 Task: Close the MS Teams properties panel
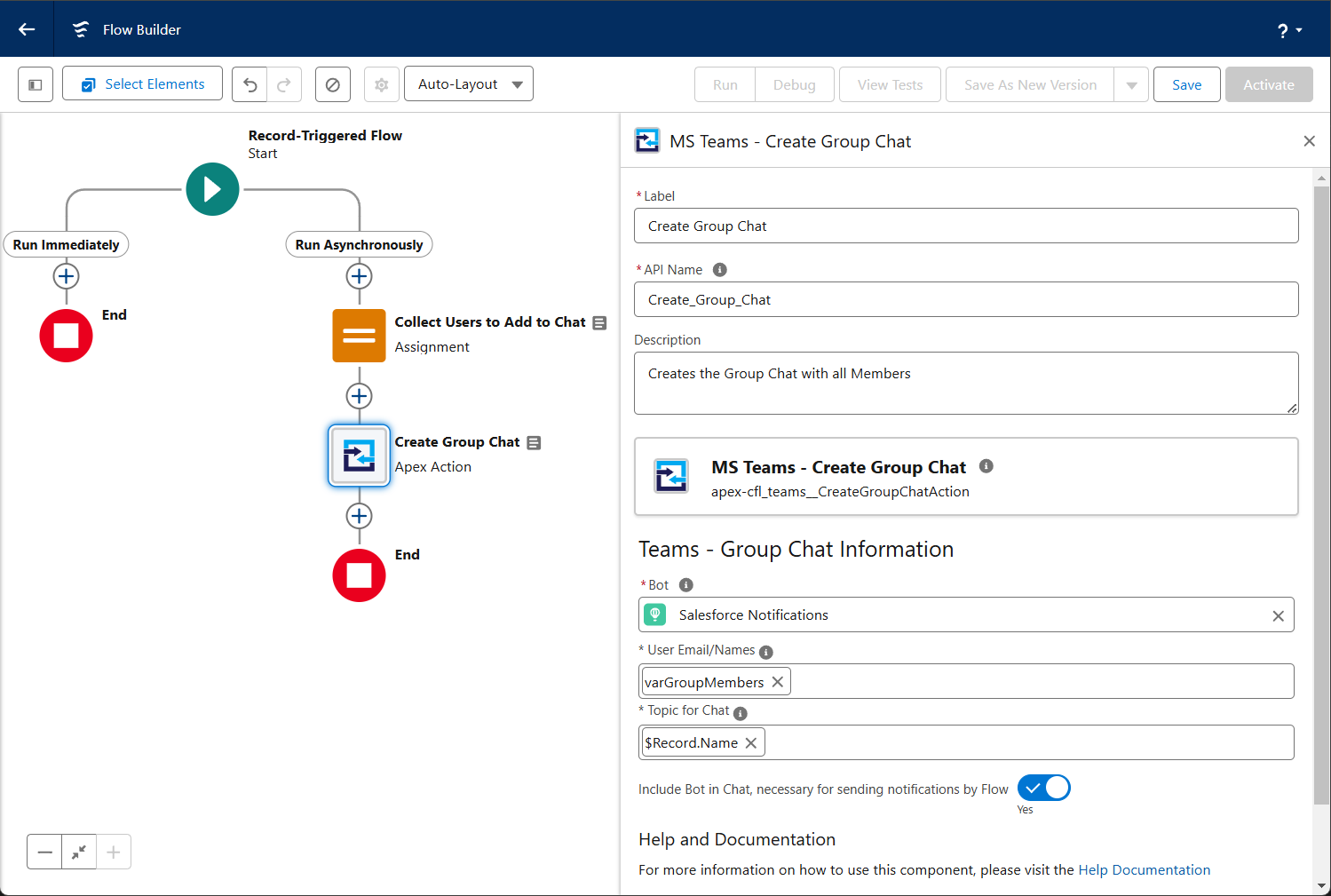pyautogui.click(x=1309, y=141)
